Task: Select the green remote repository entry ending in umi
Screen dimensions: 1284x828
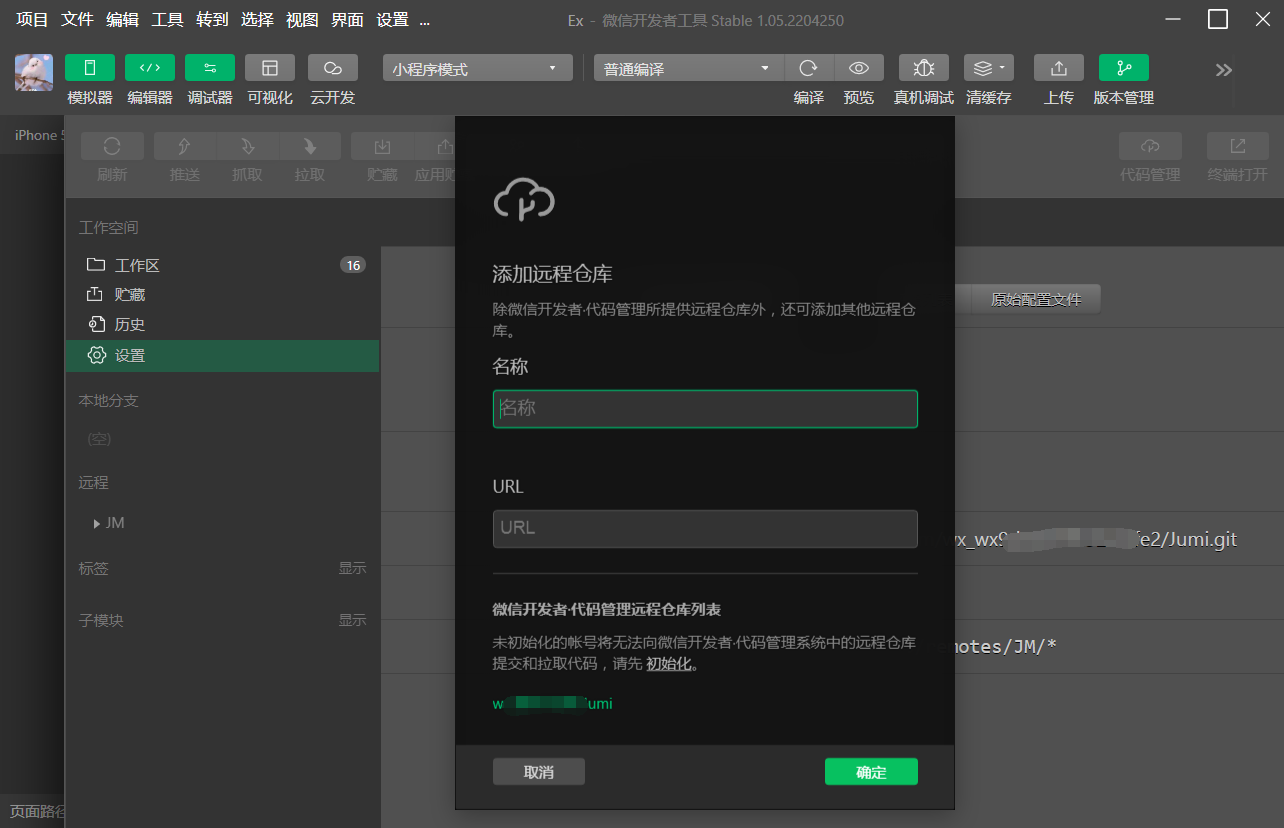Action: tap(552, 704)
